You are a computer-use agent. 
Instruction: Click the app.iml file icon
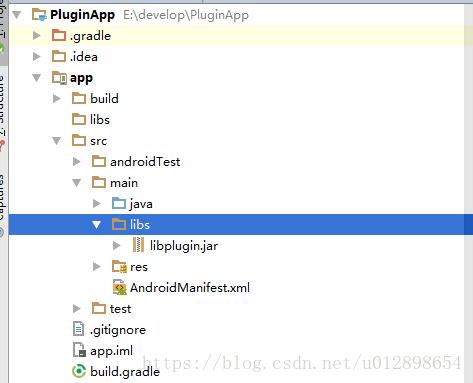[79, 350]
